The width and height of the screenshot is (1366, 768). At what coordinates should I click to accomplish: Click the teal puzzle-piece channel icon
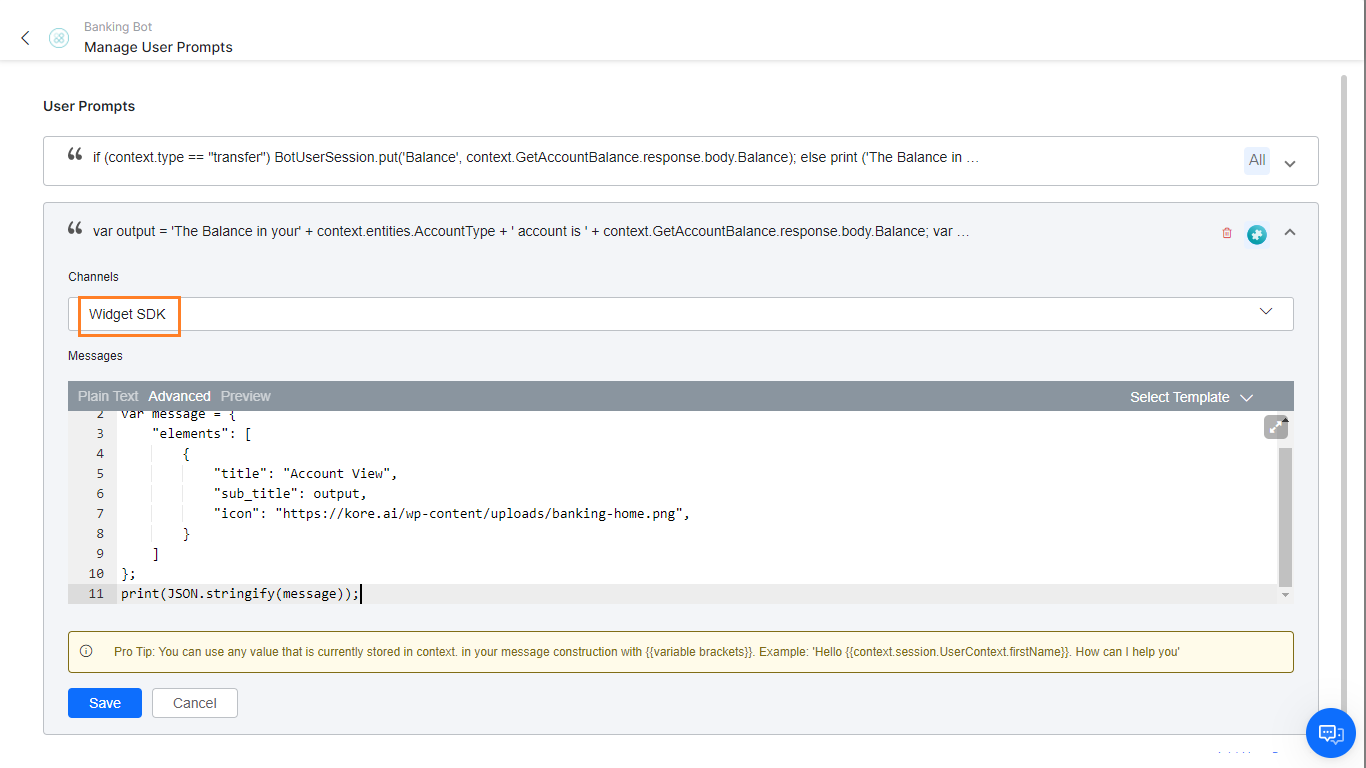tap(1257, 234)
